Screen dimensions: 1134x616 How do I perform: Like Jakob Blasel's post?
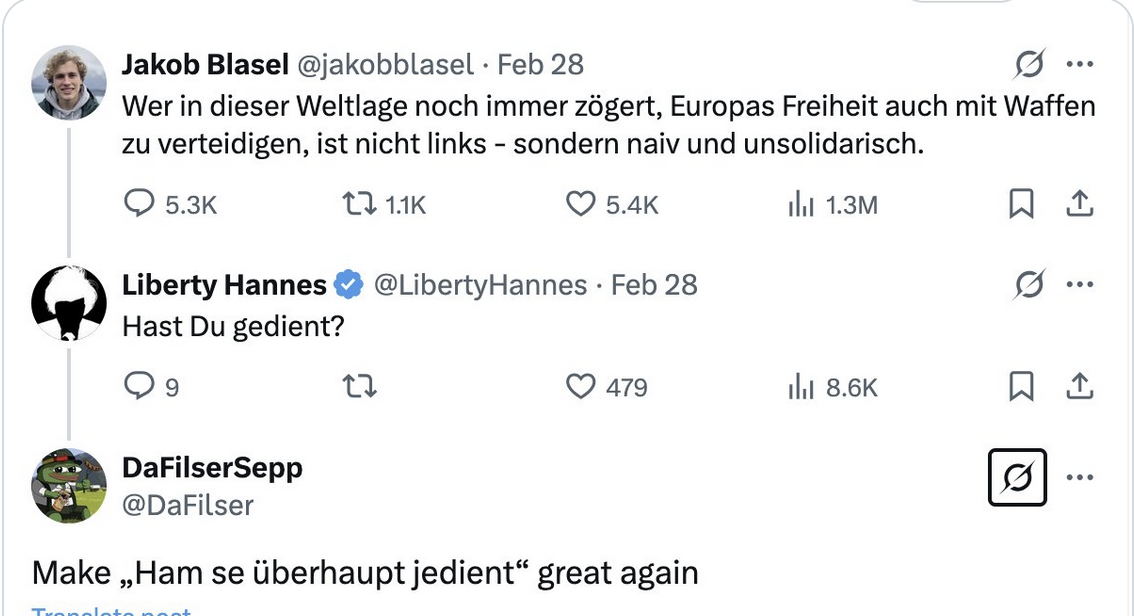click(581, 205)
